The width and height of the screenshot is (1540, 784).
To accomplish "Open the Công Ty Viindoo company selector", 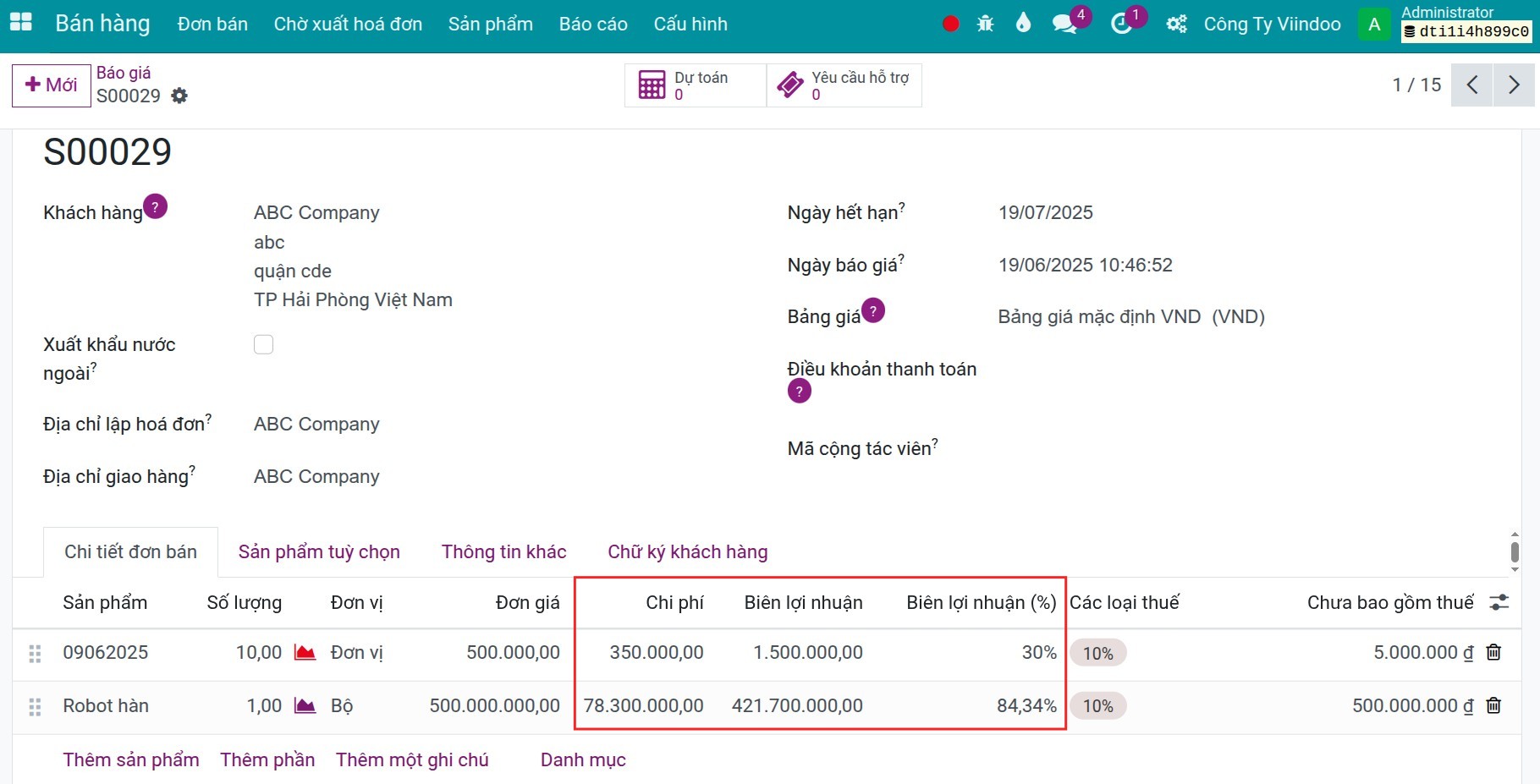I will point(1272,25).
